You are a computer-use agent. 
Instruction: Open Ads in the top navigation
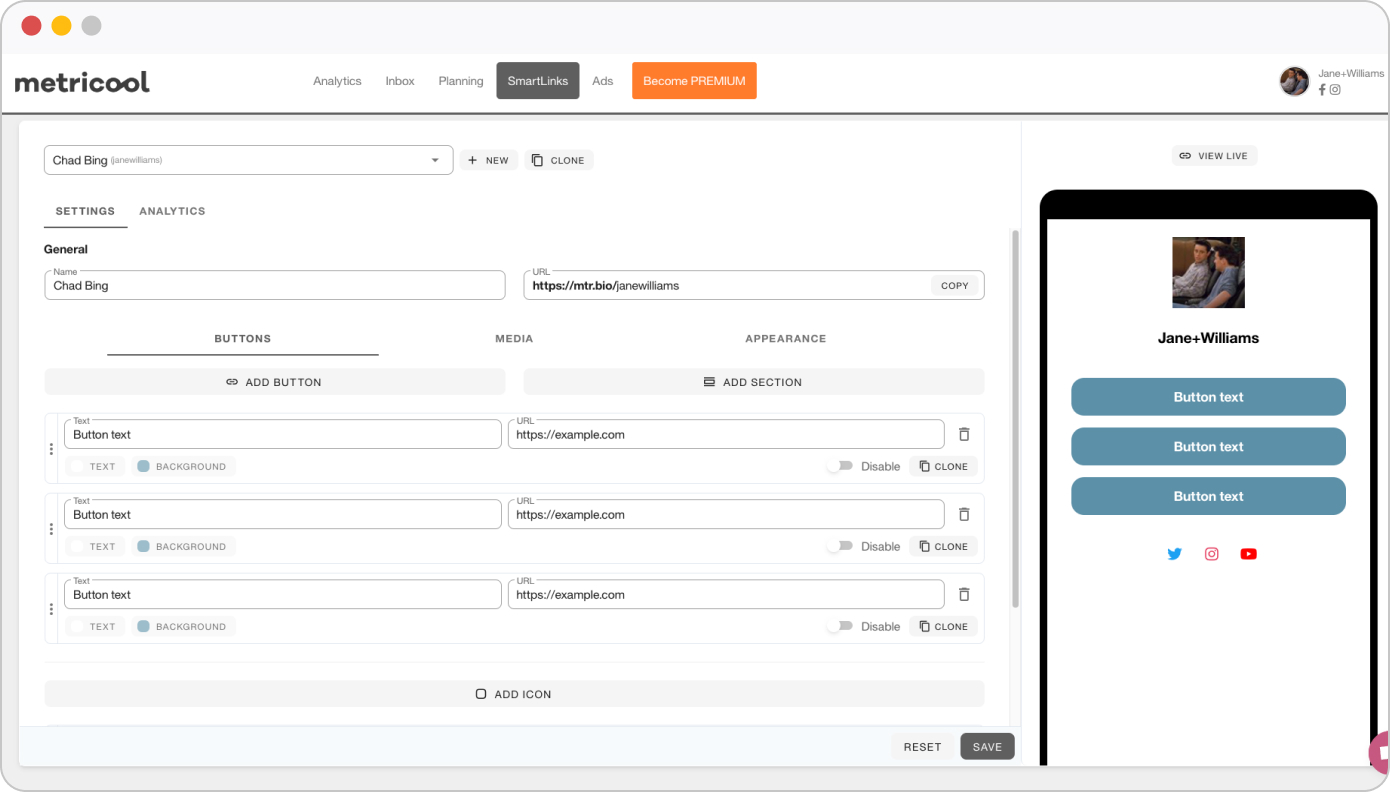point(602,81)
